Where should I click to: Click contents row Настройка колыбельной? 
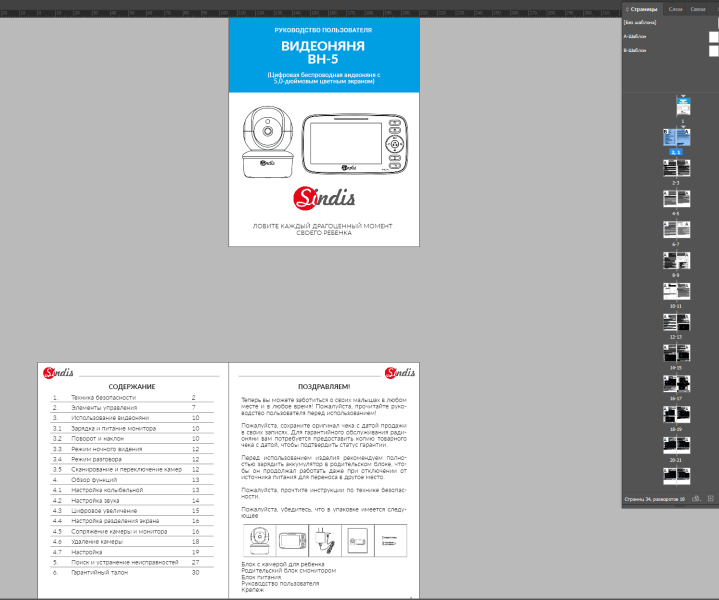click(x=132, y=490)
